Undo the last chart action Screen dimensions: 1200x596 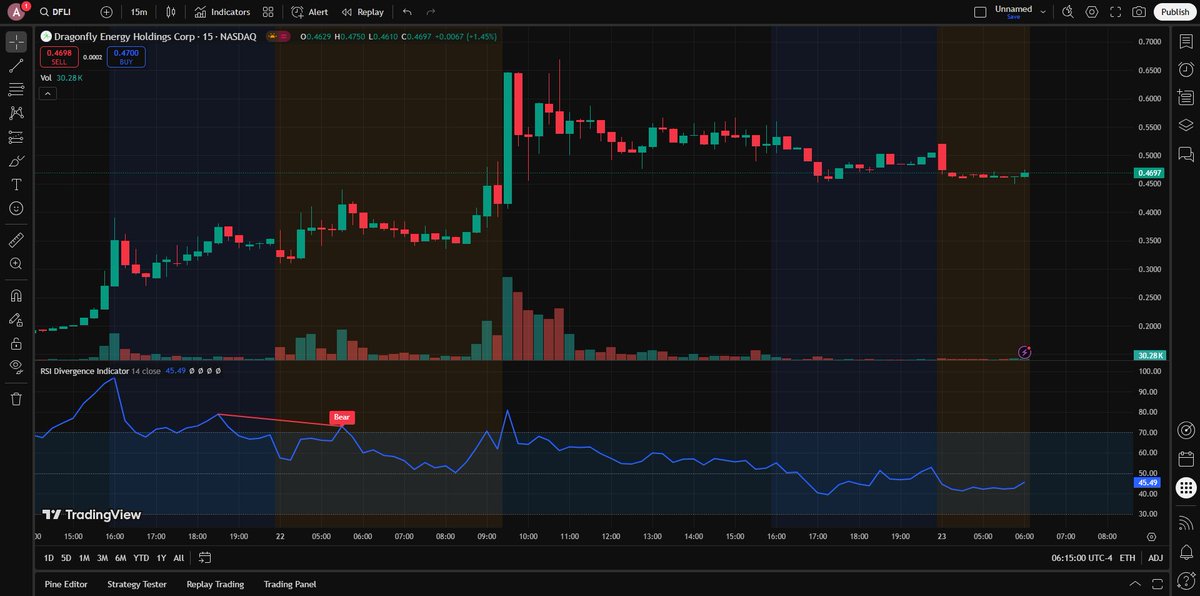(x=406, y=12)
